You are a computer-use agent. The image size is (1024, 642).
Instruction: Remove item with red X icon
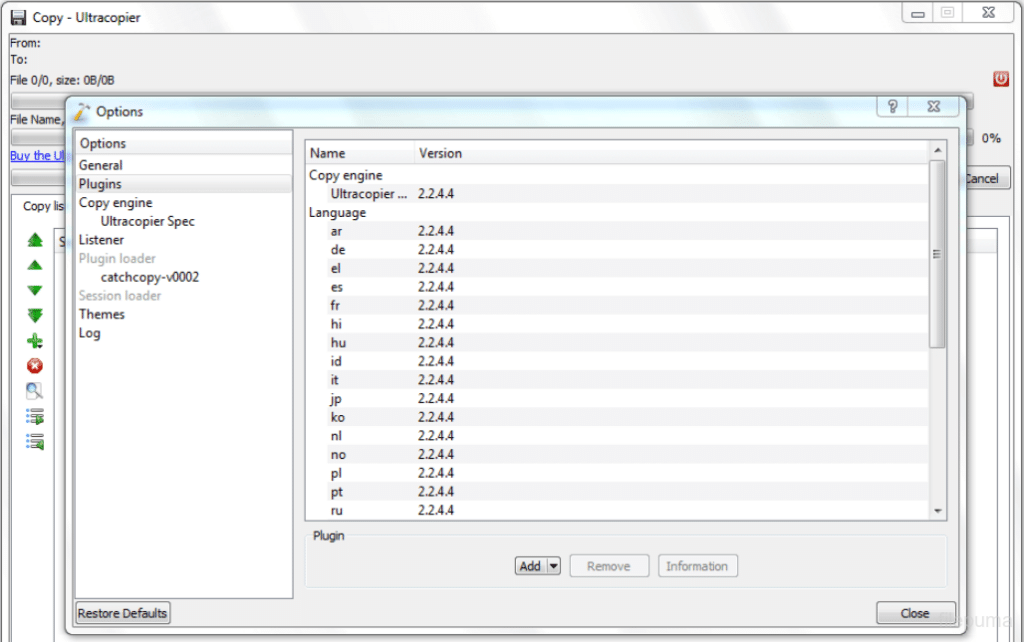[x=35, y=366]
